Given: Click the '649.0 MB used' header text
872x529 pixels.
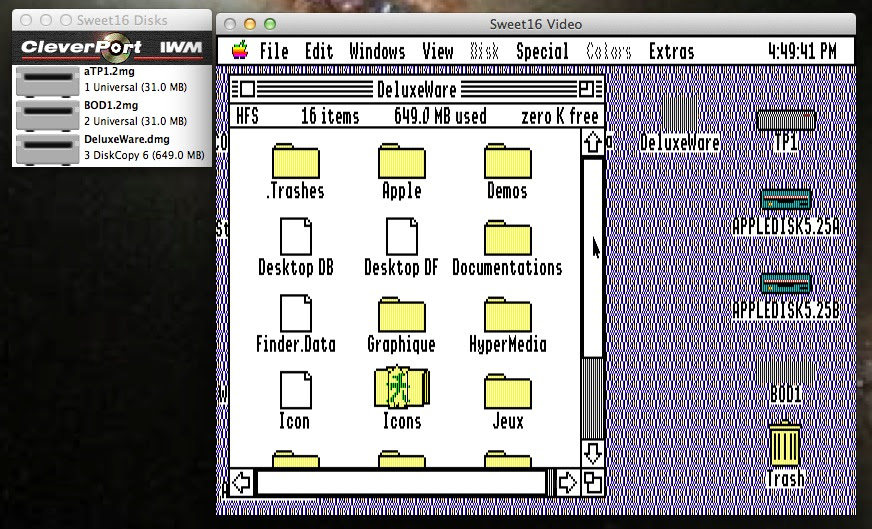Looking at the screenshot, I should click(440, 116).
